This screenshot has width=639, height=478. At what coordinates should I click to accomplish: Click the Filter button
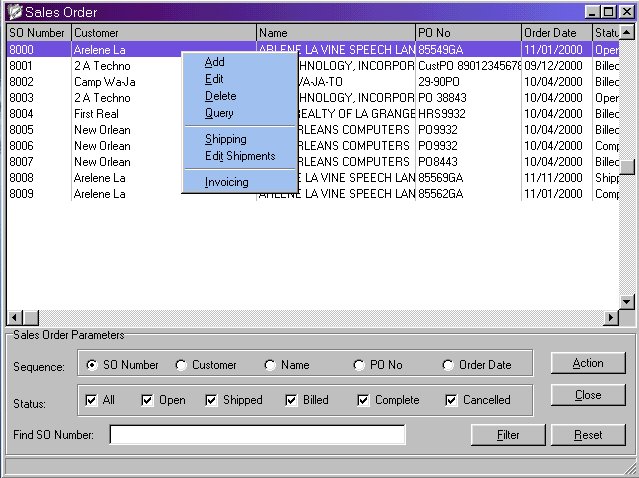508,435
